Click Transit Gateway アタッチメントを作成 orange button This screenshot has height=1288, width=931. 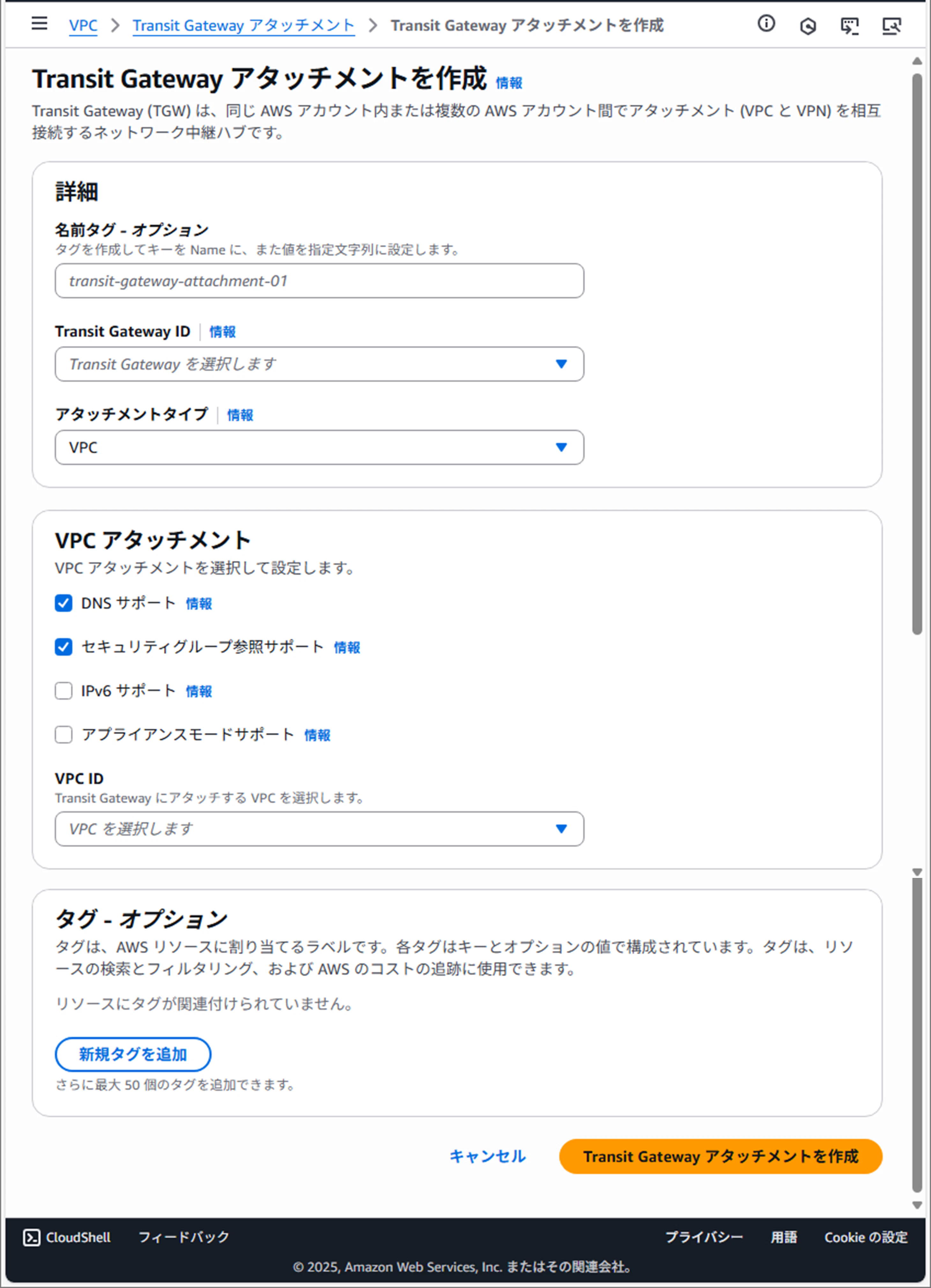pyautogui.click(x=720, y=1156)
